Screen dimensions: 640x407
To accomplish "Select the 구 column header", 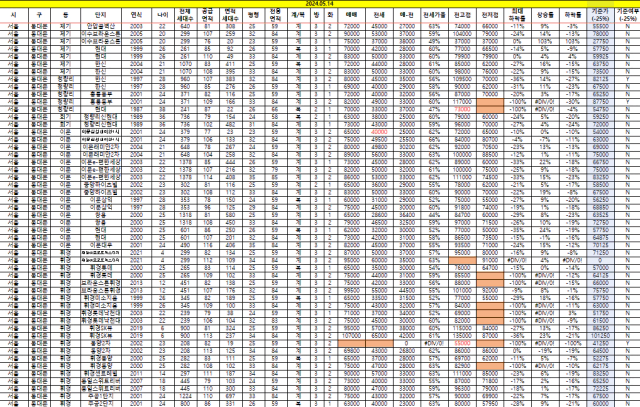I will tap(39, 15).
